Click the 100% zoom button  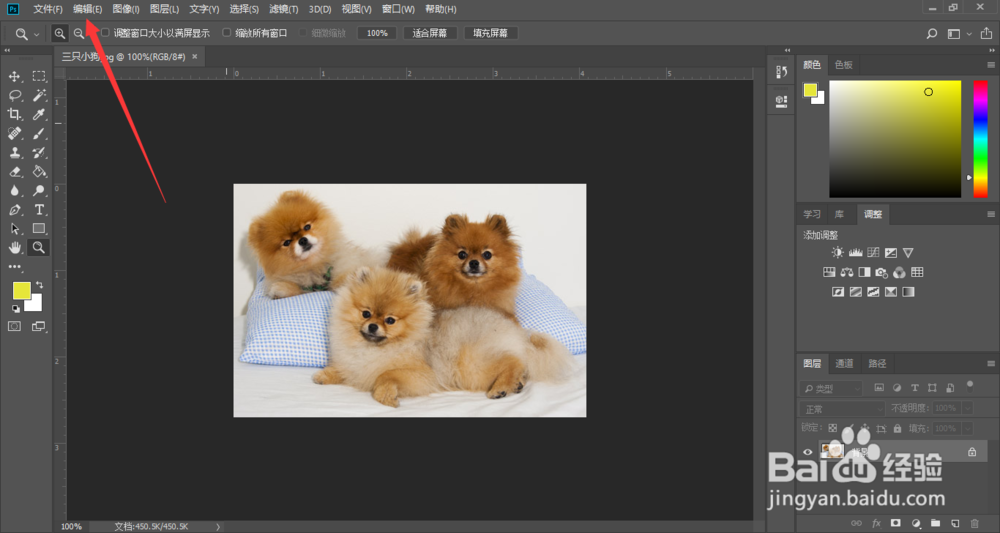point(377,33)
